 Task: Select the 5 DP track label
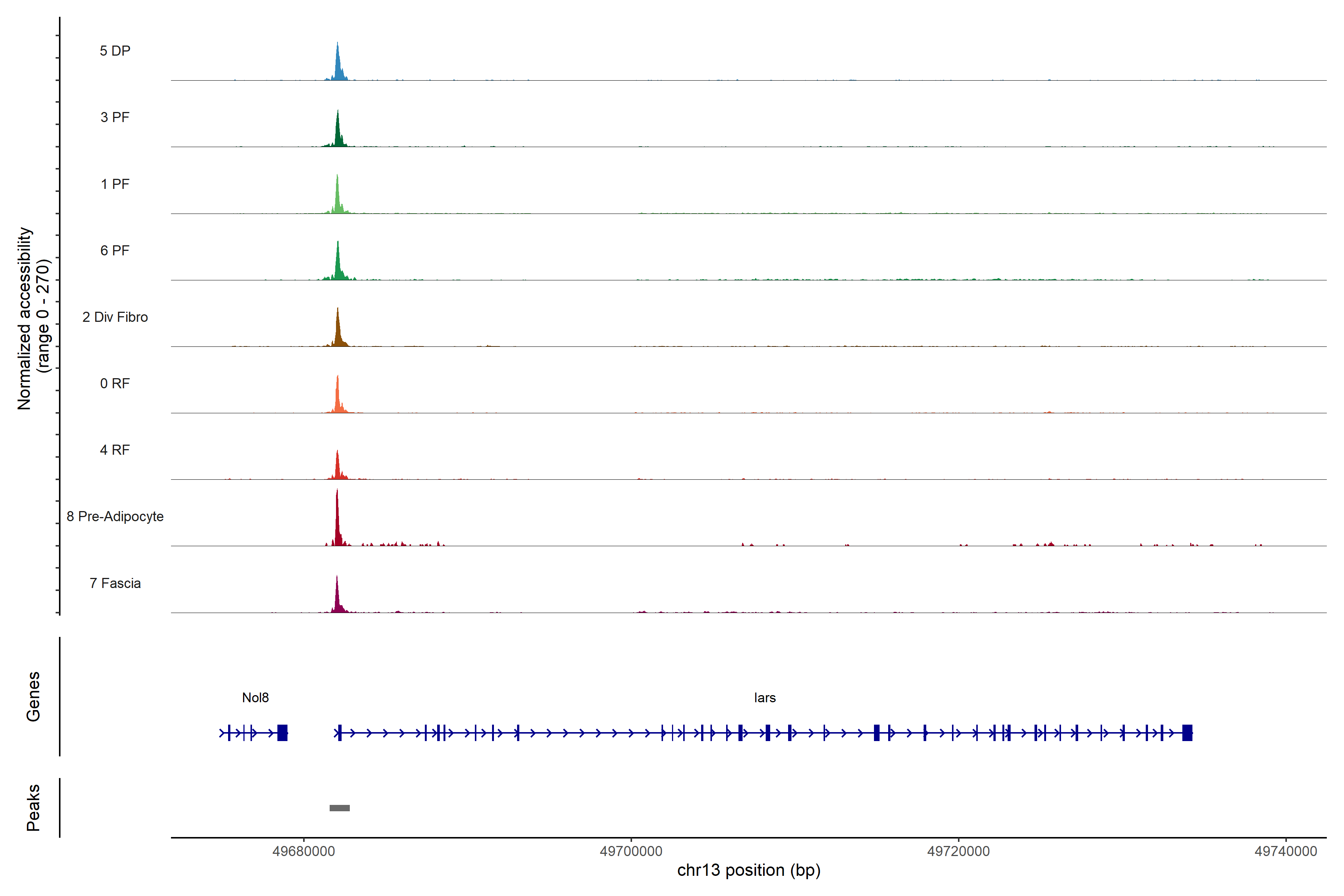pyautogui.click(x=115, y=51)
